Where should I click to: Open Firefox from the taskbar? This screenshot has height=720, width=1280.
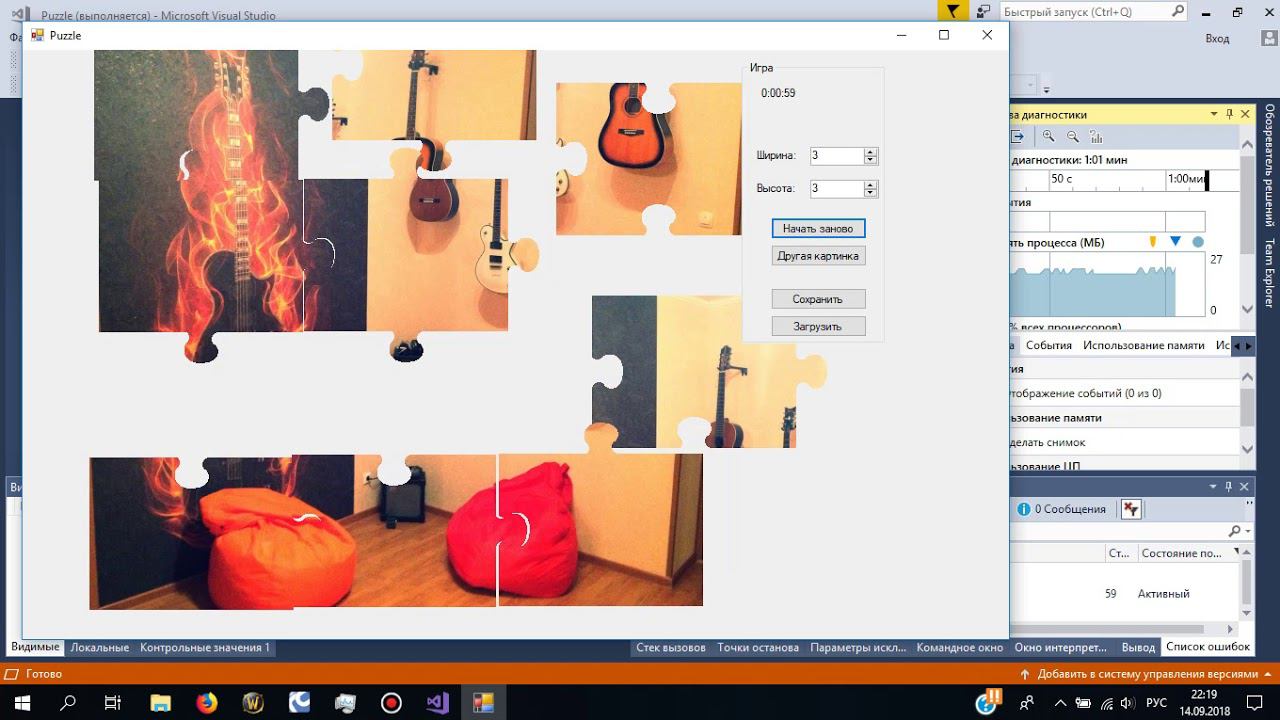tap(206, 703)
